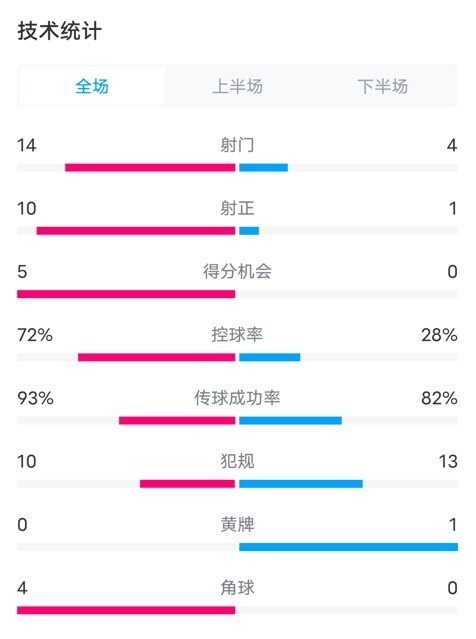Click the blue 控球率 bar
Image resolution: width=476 pixels, height=639 pixels.
click(269, 357)
